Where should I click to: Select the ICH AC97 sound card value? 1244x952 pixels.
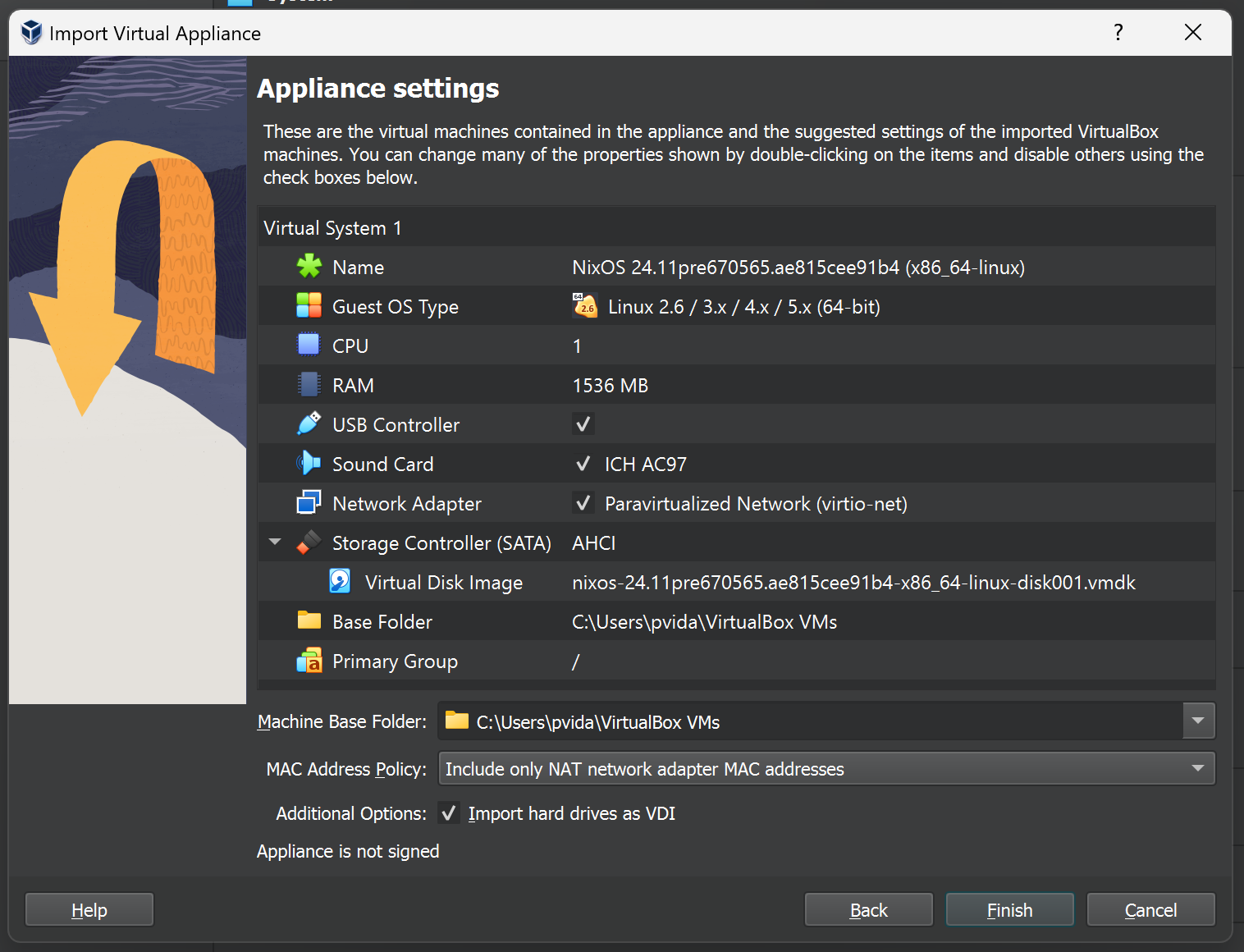point(646,465)
